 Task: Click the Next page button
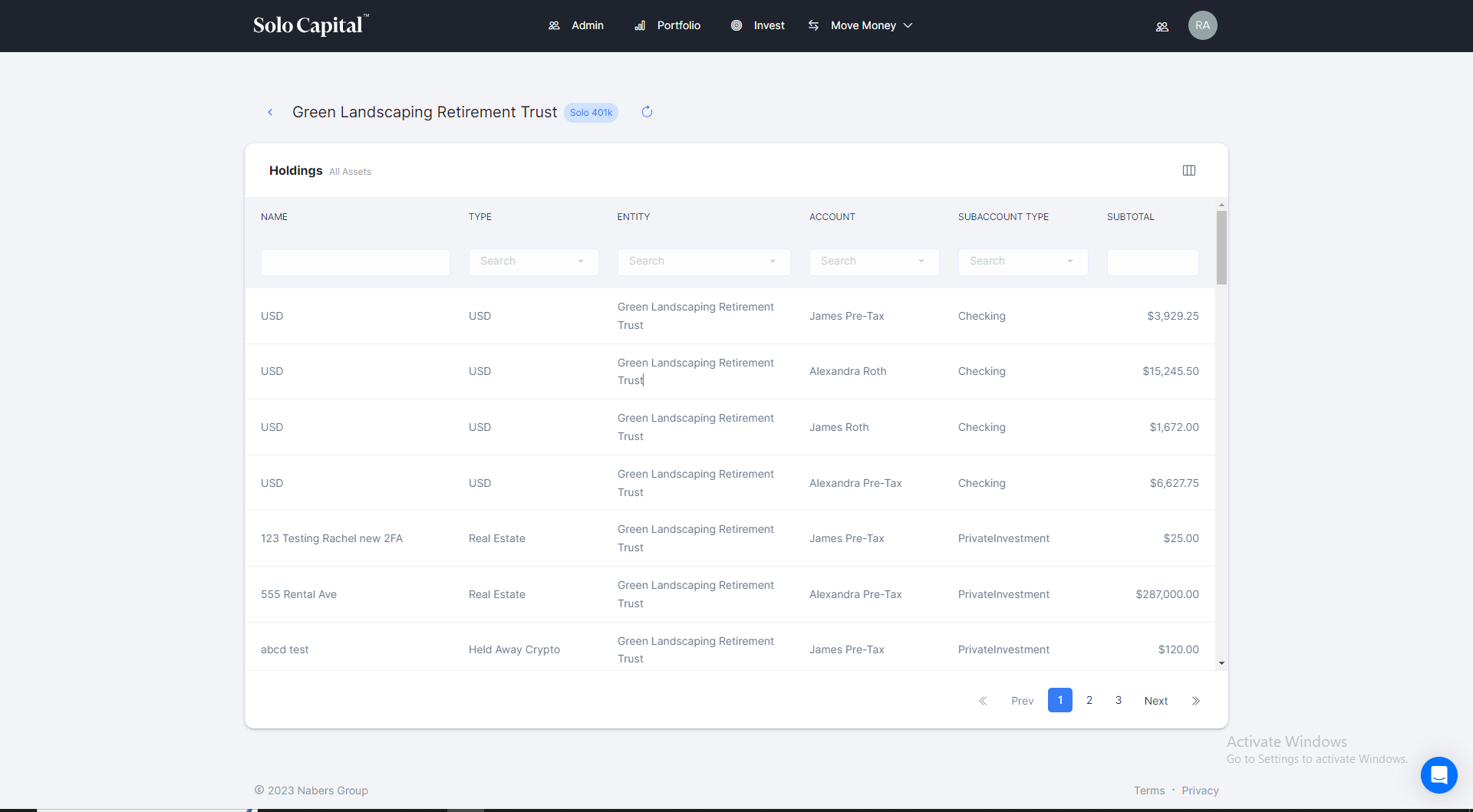pyautogui.click(x=1155, y=701)
